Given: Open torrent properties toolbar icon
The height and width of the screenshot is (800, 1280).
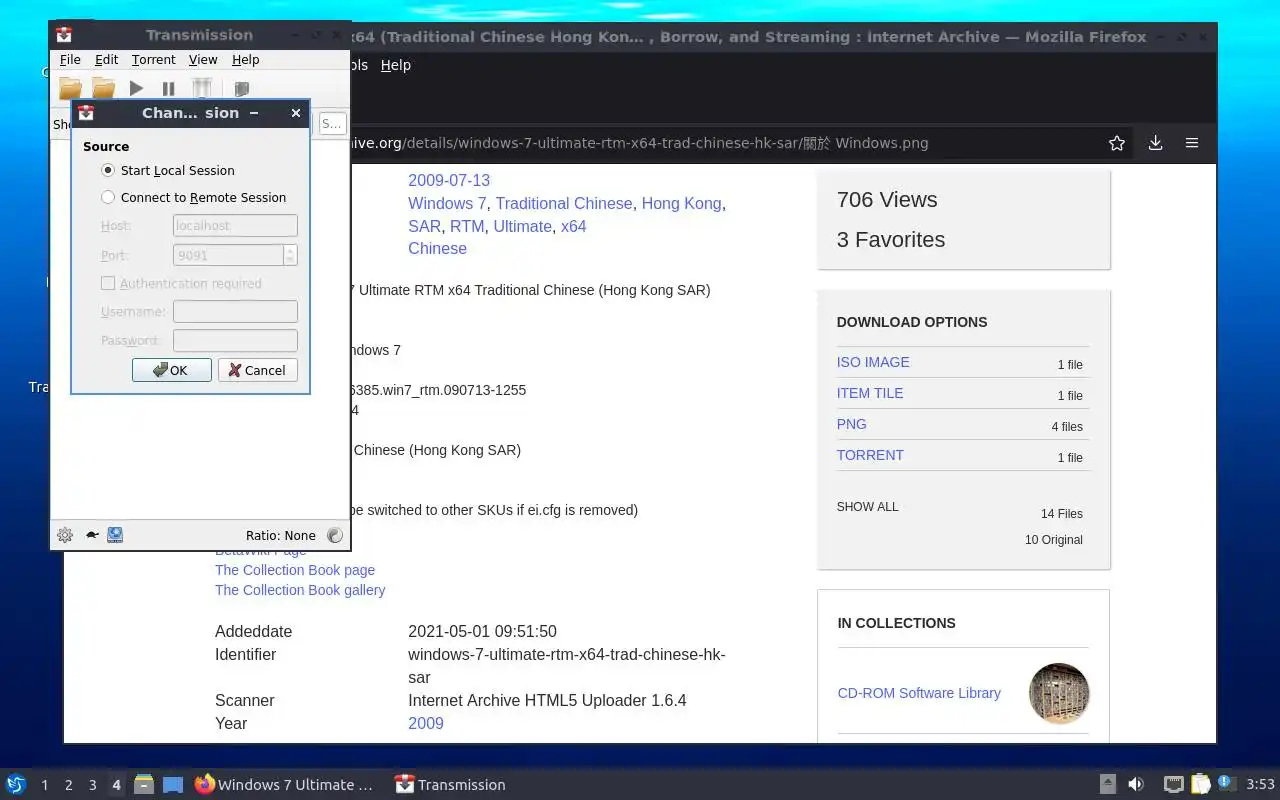Looking at the screenshot, I should click(x=241, y=89).
